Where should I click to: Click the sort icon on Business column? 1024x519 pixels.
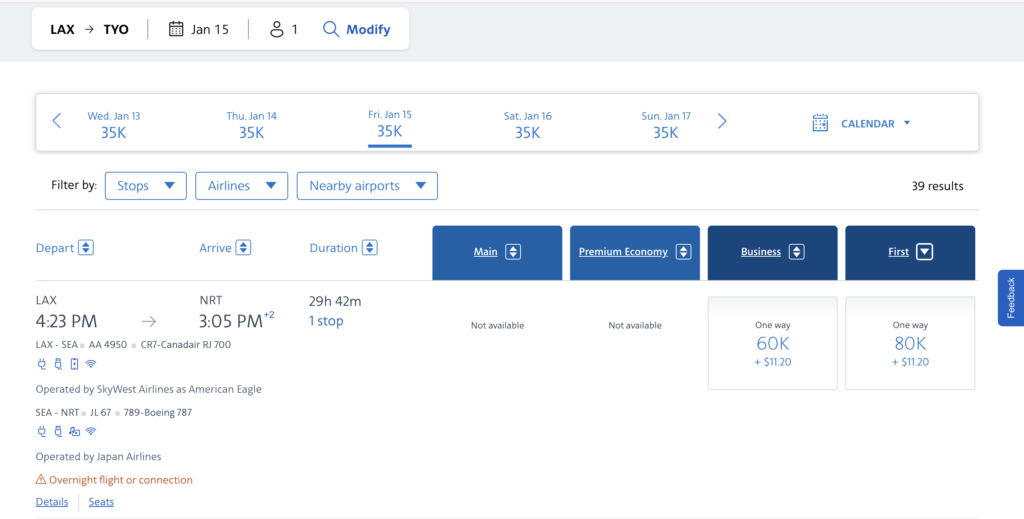[796, 252]
